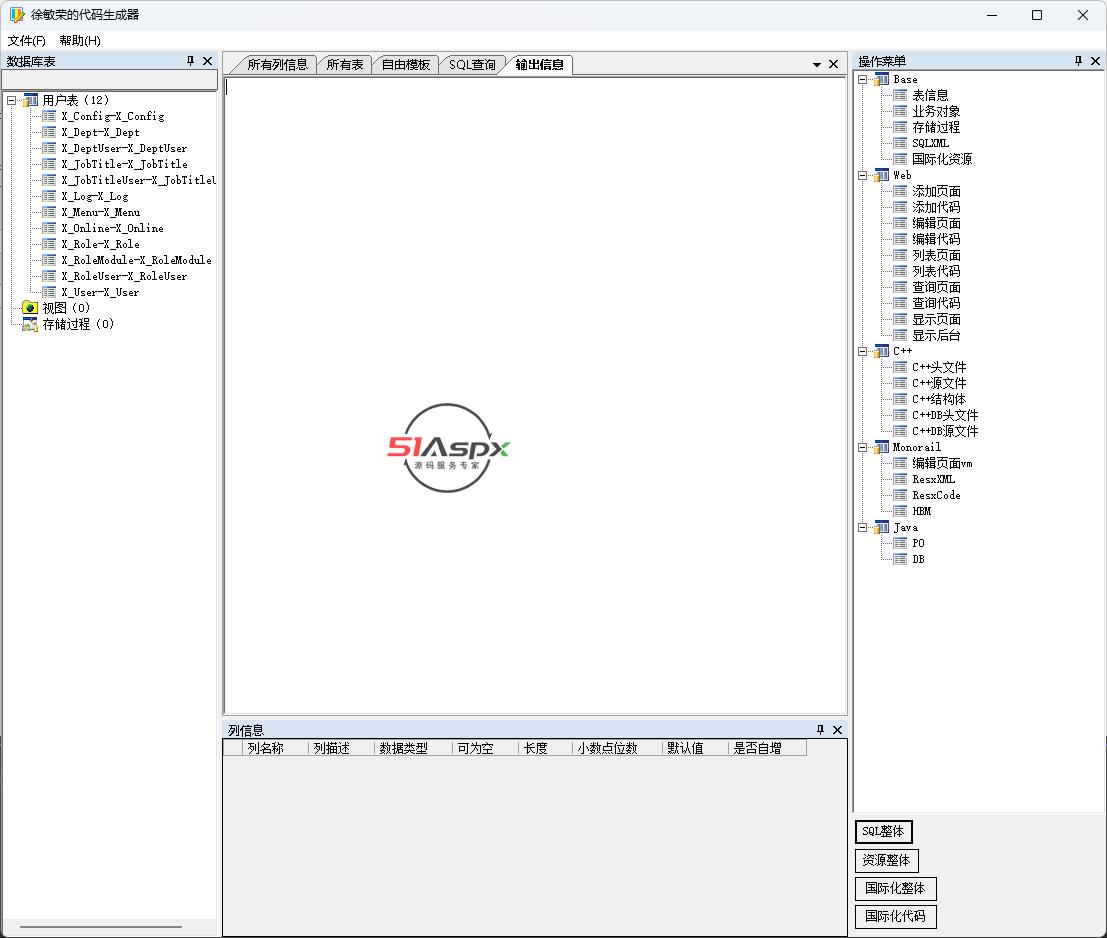
Task: Switch to the SQL查询 tab
Action: 472,65
